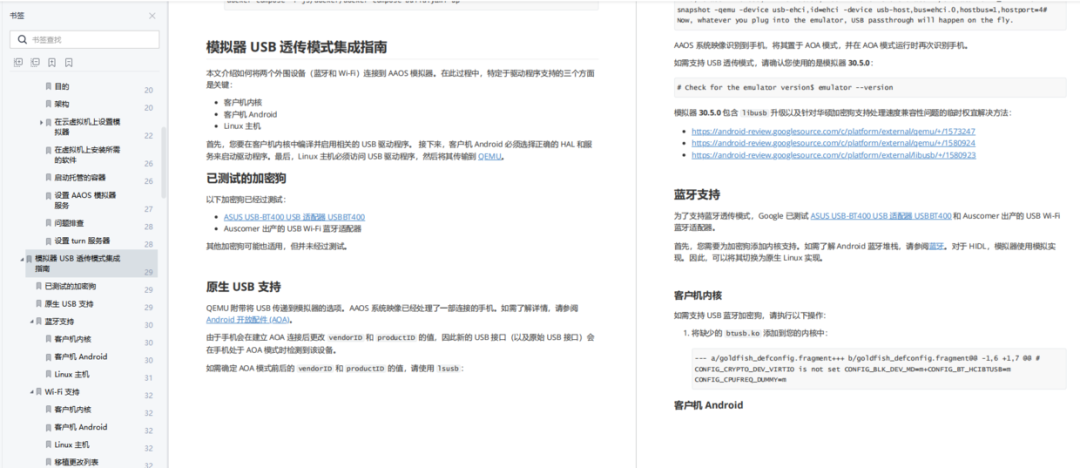This screenshot has width=1080, height=468.
Task: Open 客户机 Android under Wi-Fi 支持 bookmark
Action: [x=81, y=427]
